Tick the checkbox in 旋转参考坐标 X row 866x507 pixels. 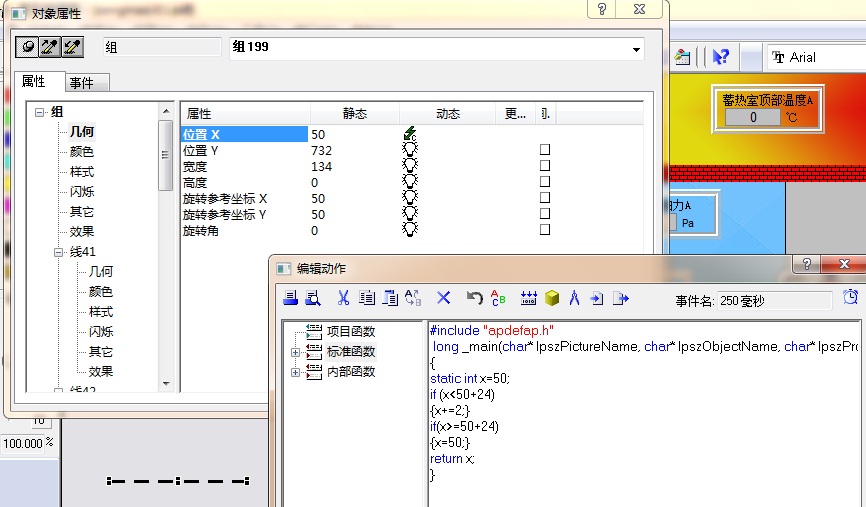[545, 197]
